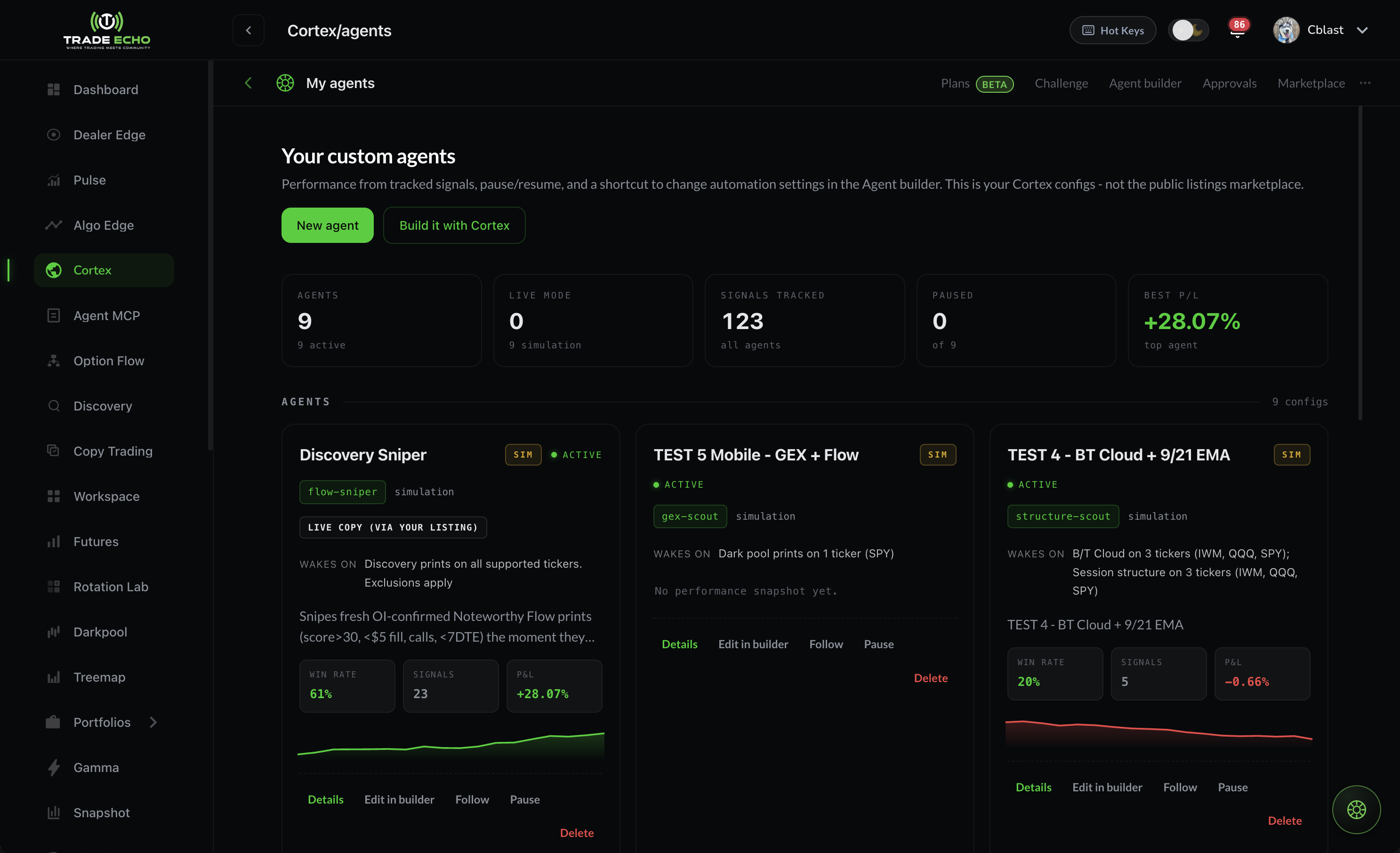Expand the Portfolios submenu chevron

[x=153, y=722]
